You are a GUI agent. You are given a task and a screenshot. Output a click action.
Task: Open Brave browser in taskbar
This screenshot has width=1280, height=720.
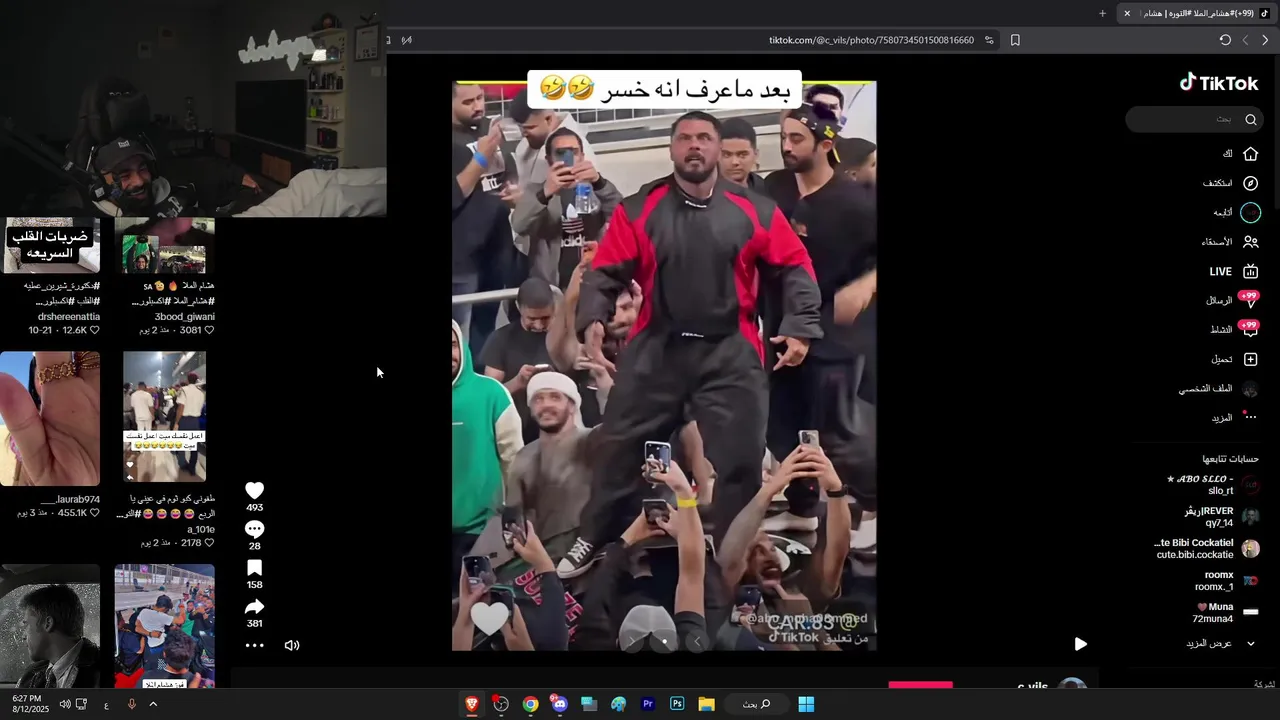tap(471, 704)
